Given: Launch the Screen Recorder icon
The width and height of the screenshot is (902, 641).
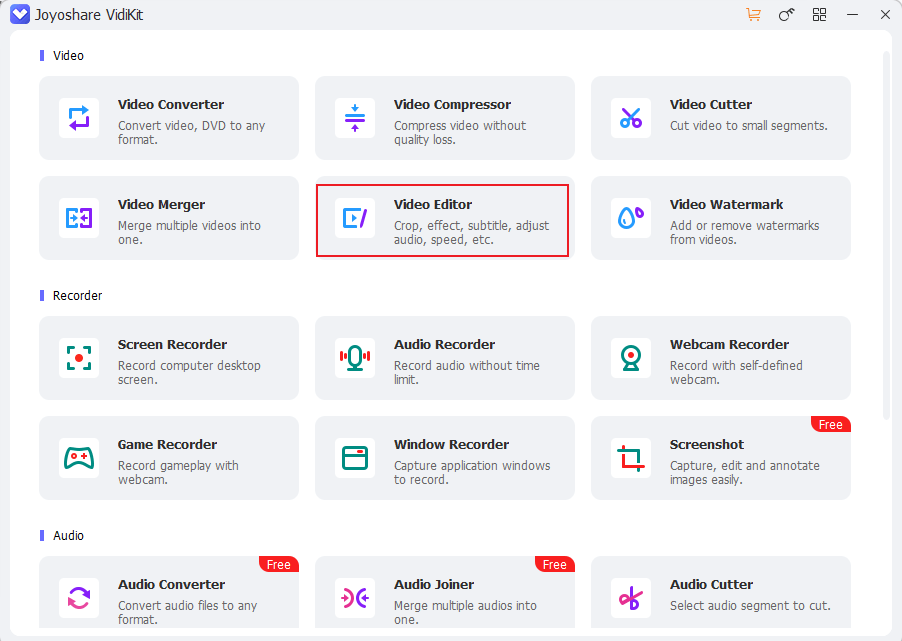Looking at the screenshot, I should 79,358.
